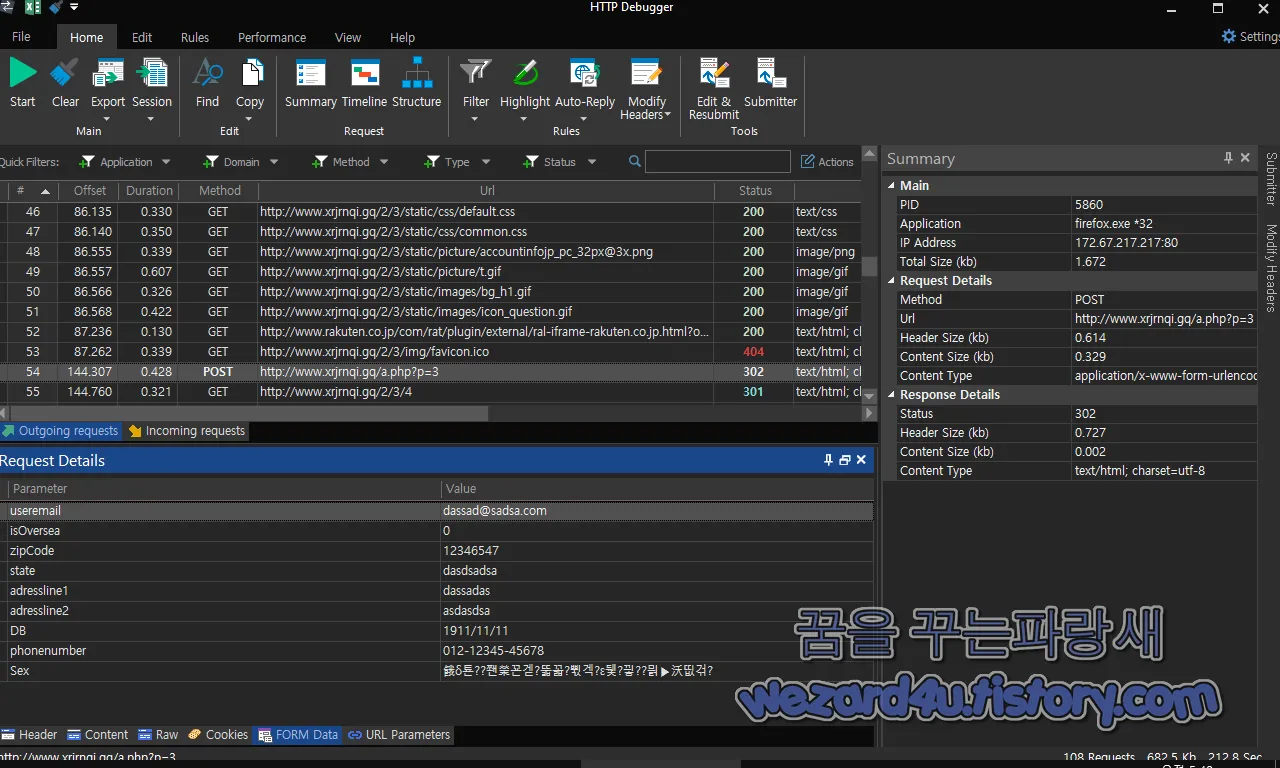Start capturing with the Start button
This screenshot has height=768, width=1280.
tap(23, 82)
